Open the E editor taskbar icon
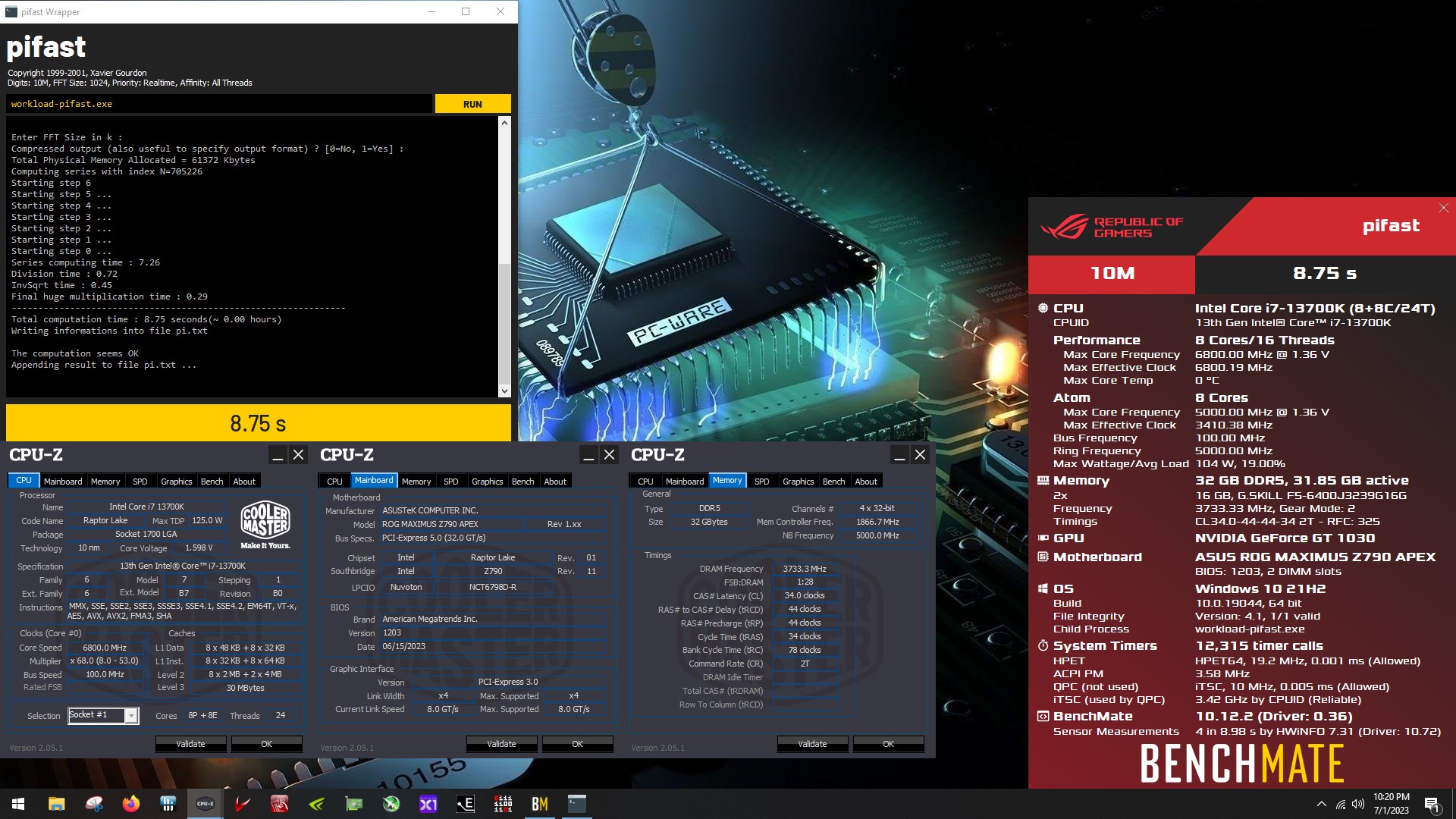 click(466, 804)
